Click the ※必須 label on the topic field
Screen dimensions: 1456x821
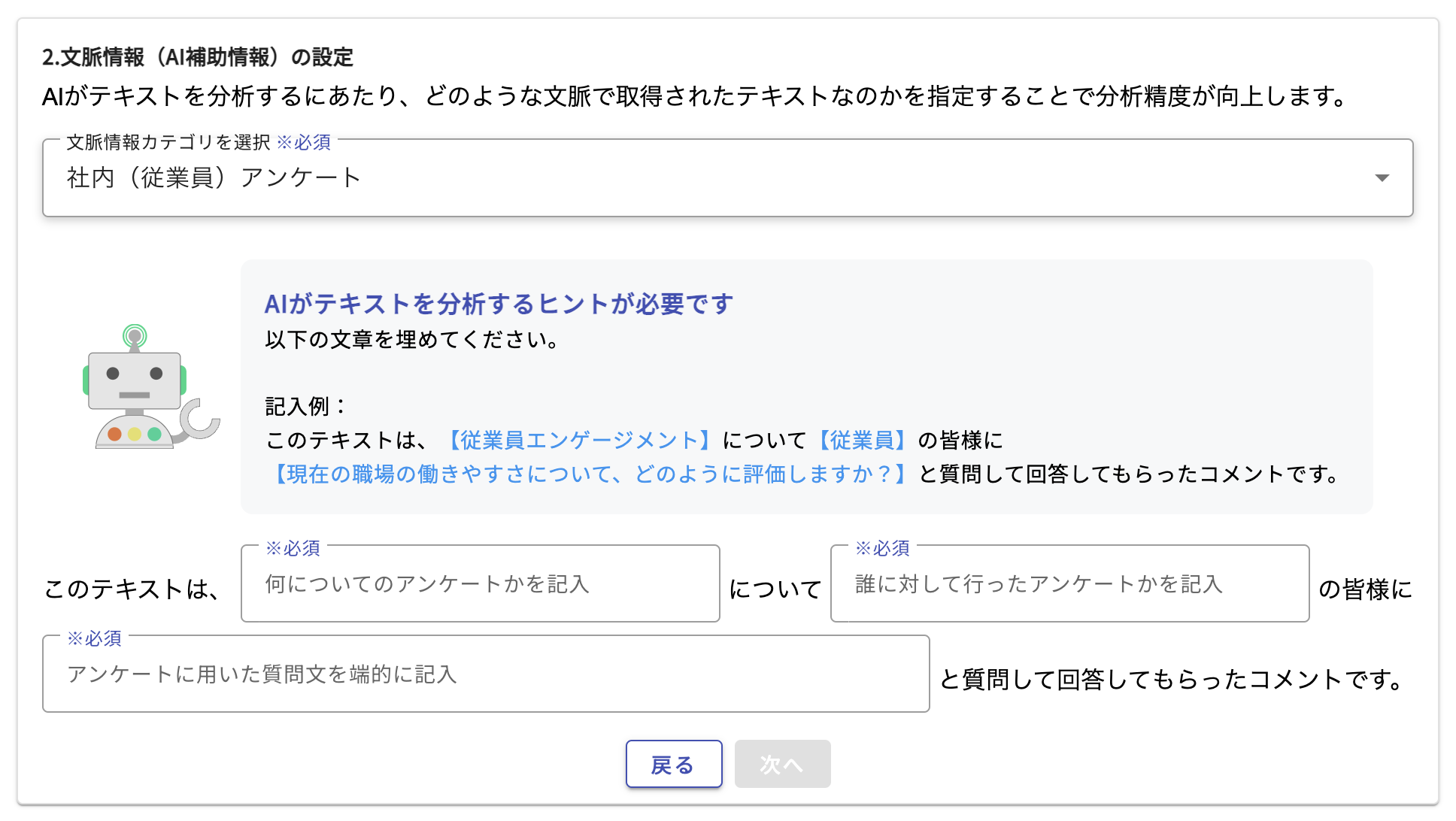pos(293,548)
